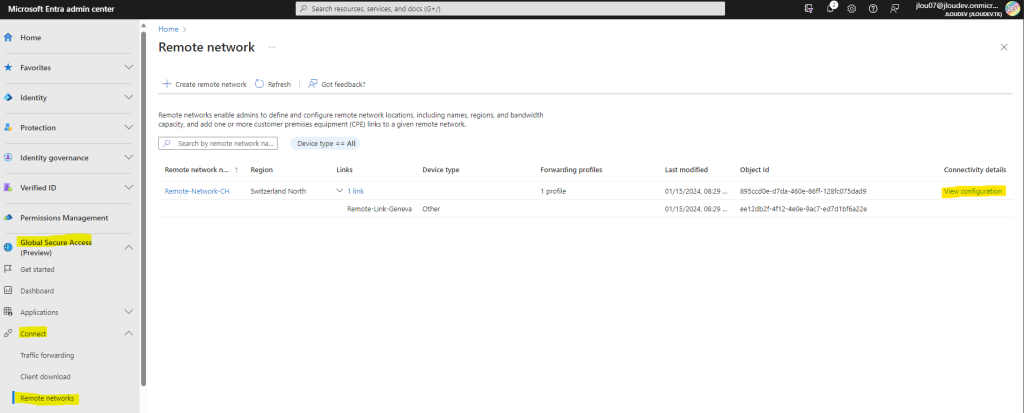Screen dimensions: 1024x413
Task: Open the notifications bell
Action: [x=831, y=8]
